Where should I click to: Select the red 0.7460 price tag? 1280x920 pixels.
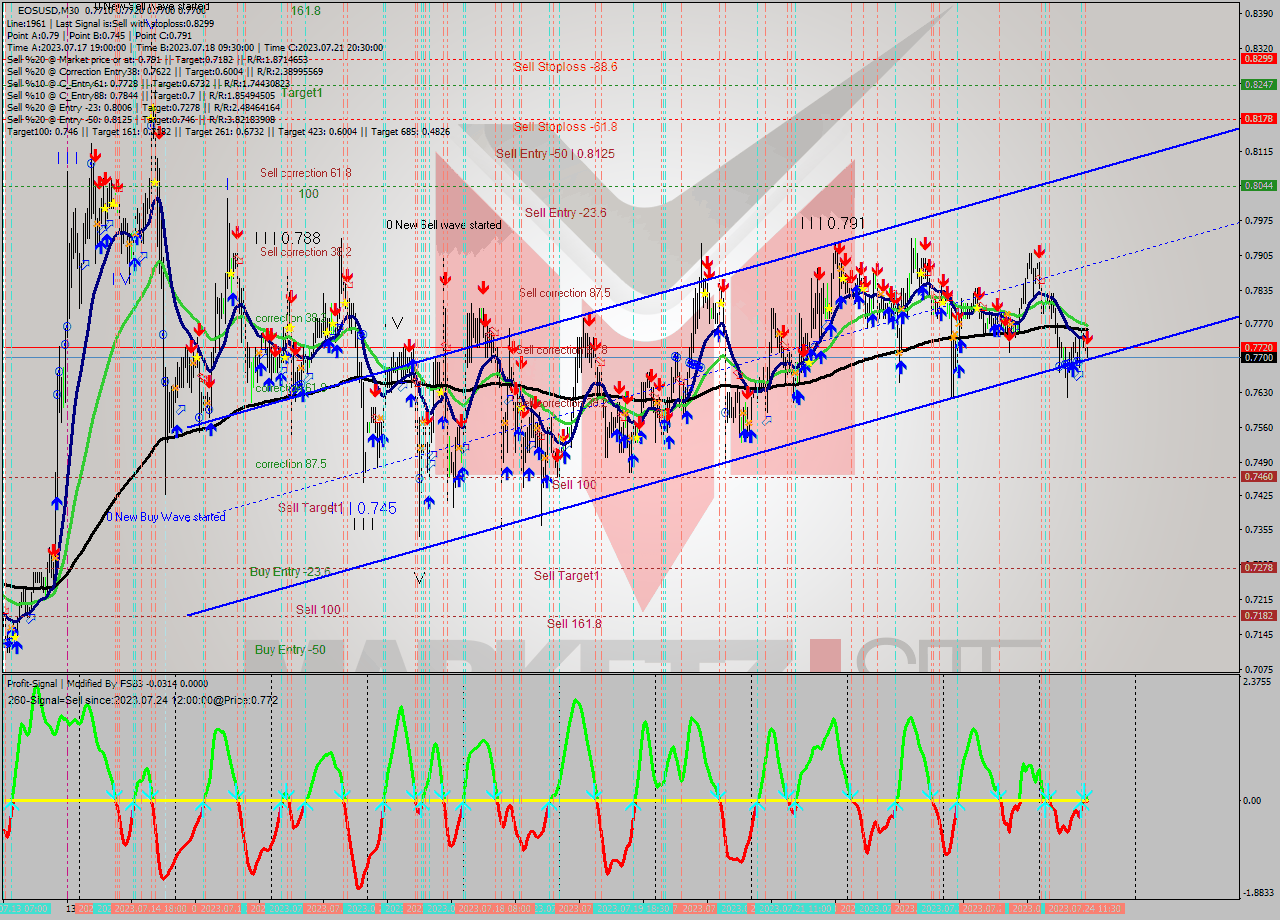(1258, 477)
